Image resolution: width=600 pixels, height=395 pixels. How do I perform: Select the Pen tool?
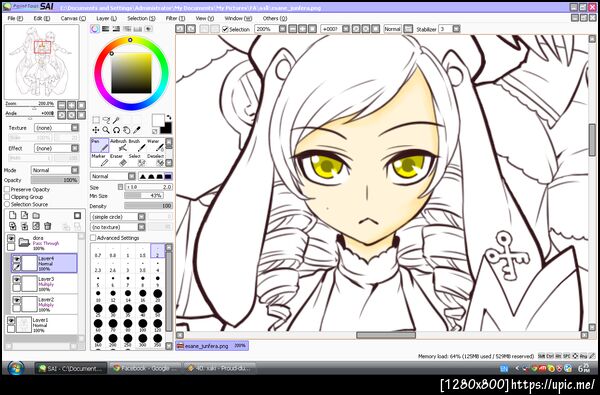pos(99,145)
